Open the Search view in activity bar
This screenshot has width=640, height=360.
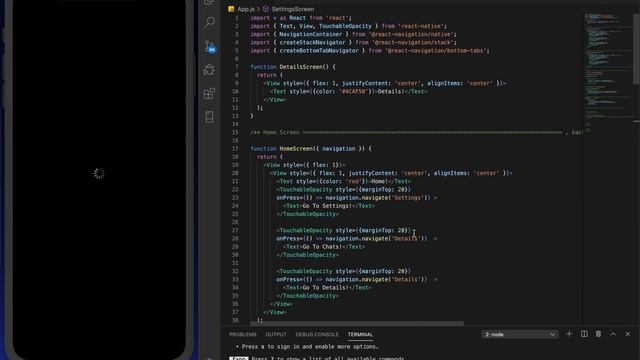209,22
